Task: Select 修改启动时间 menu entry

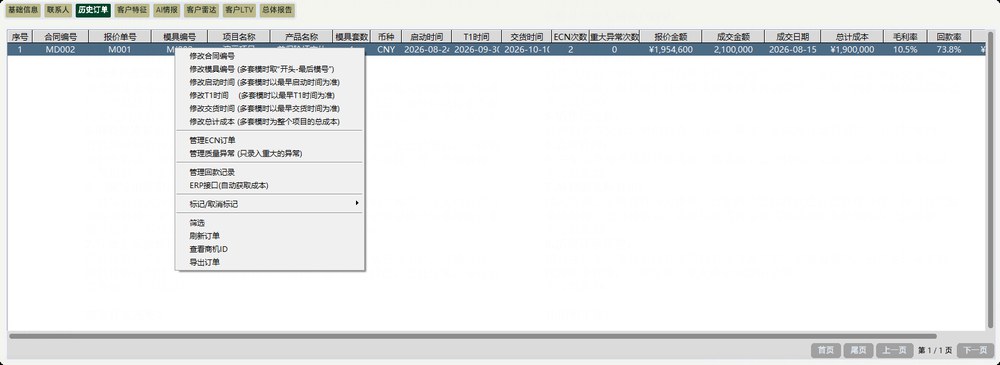Action: 270,82
